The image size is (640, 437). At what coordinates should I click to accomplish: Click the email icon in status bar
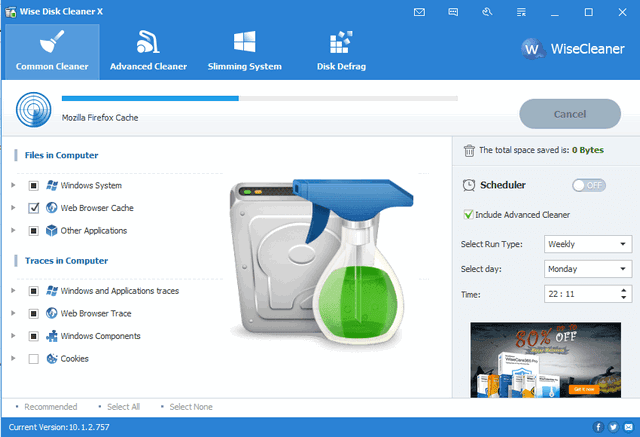click(626, 427)
